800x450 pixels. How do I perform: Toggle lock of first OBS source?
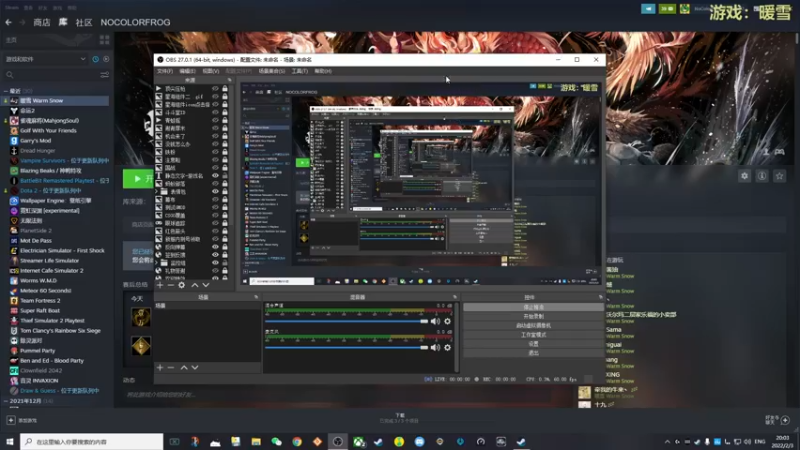[x=224, y=89]
